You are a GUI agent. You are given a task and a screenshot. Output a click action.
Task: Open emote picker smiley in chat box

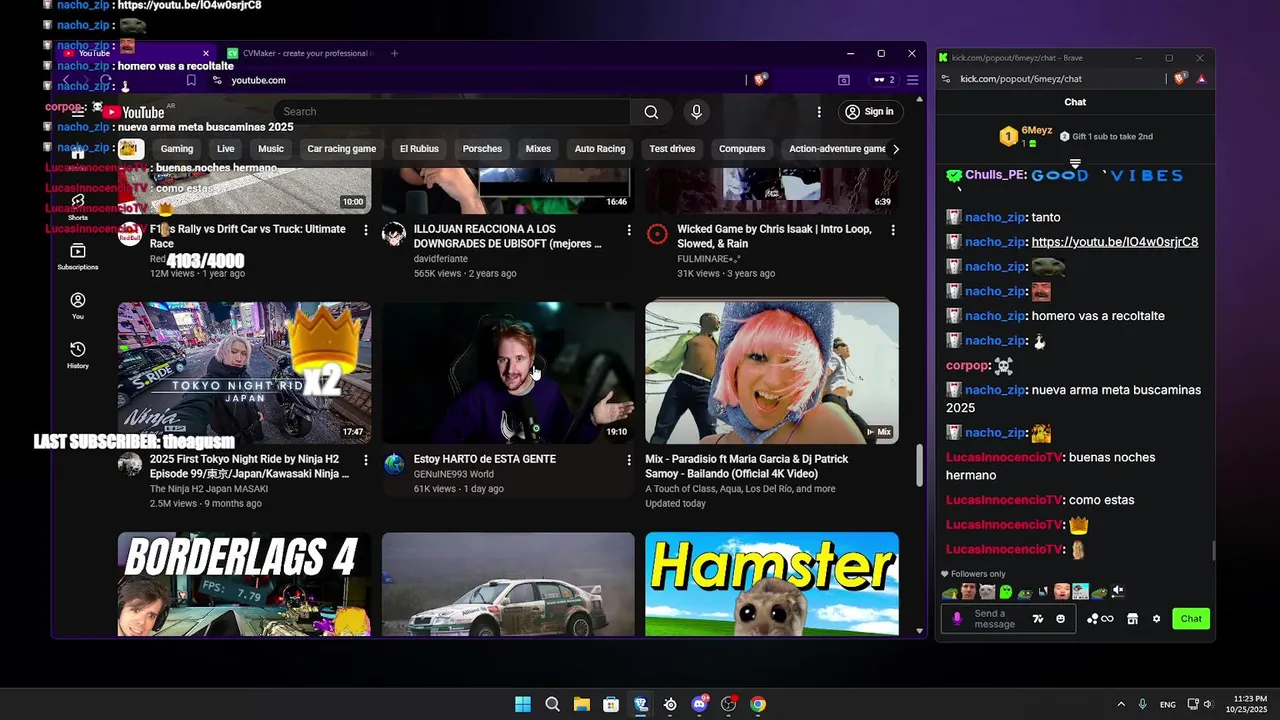pos(1060,619)
